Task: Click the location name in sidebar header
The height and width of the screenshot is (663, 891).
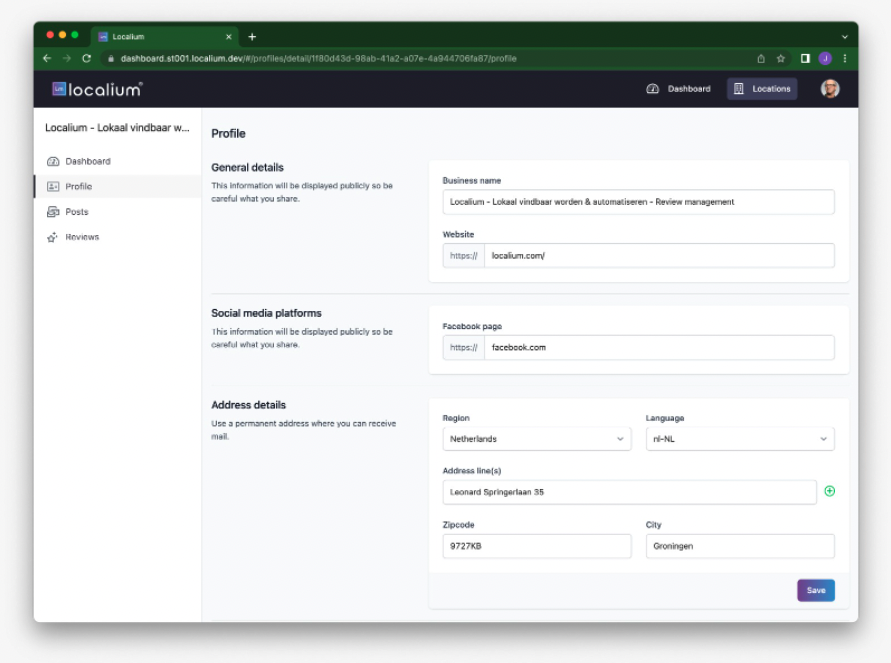Action: (x=118, y=128)
